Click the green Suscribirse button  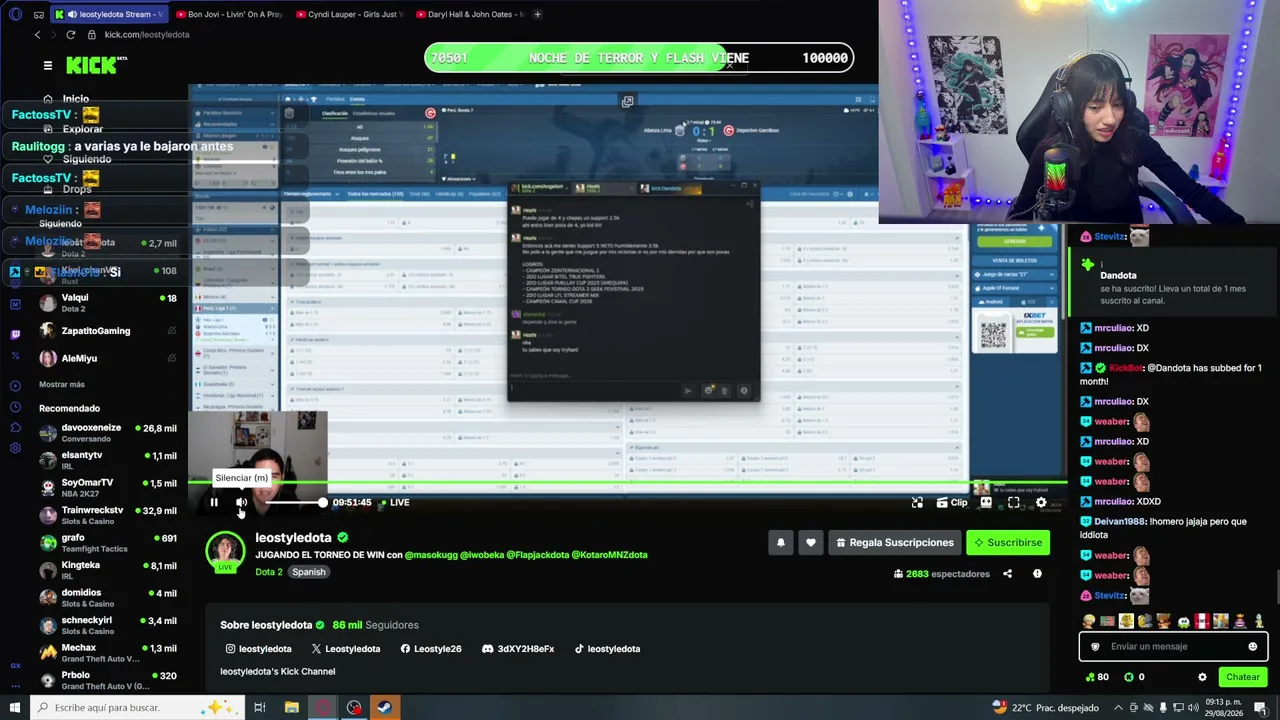point(1008,542)
